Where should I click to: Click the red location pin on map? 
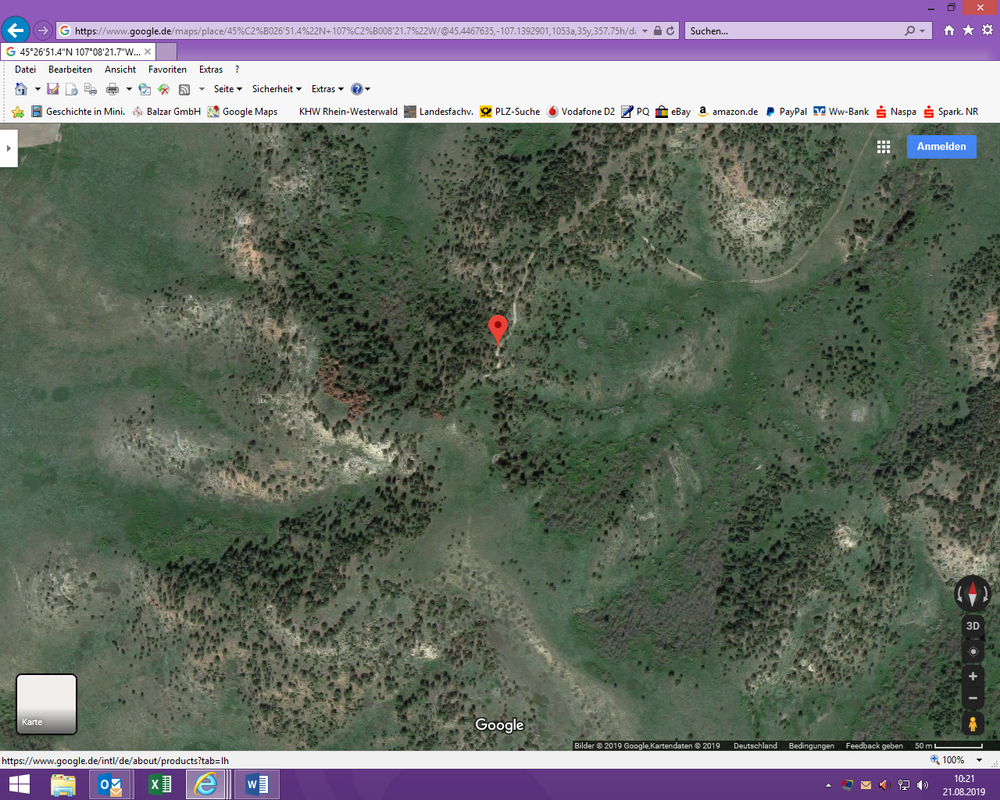[x=497, y=329]
